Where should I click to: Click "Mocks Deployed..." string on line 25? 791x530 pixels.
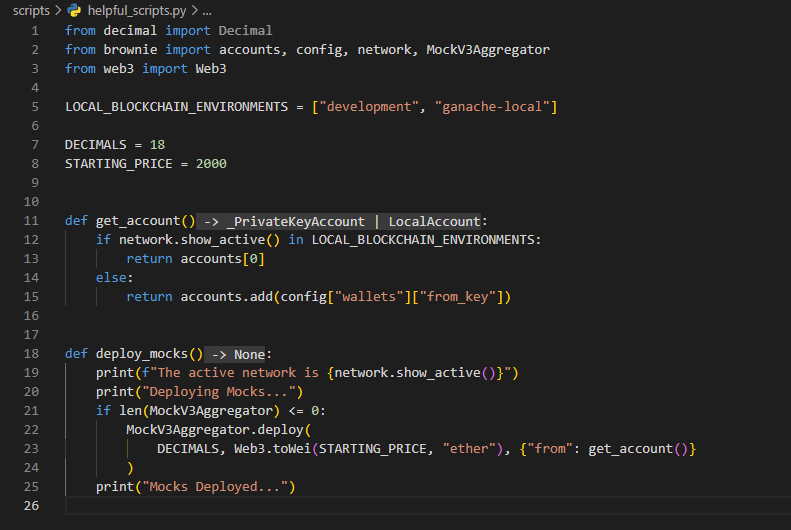point(214,487)
